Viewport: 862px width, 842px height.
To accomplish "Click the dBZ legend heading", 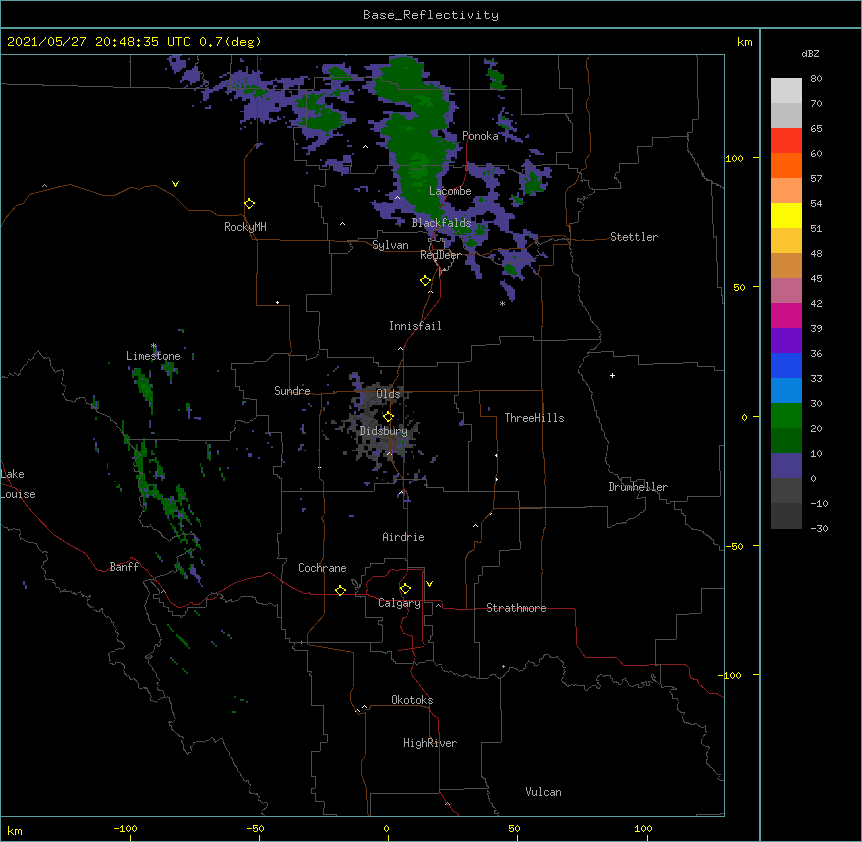I will [810, 54].
